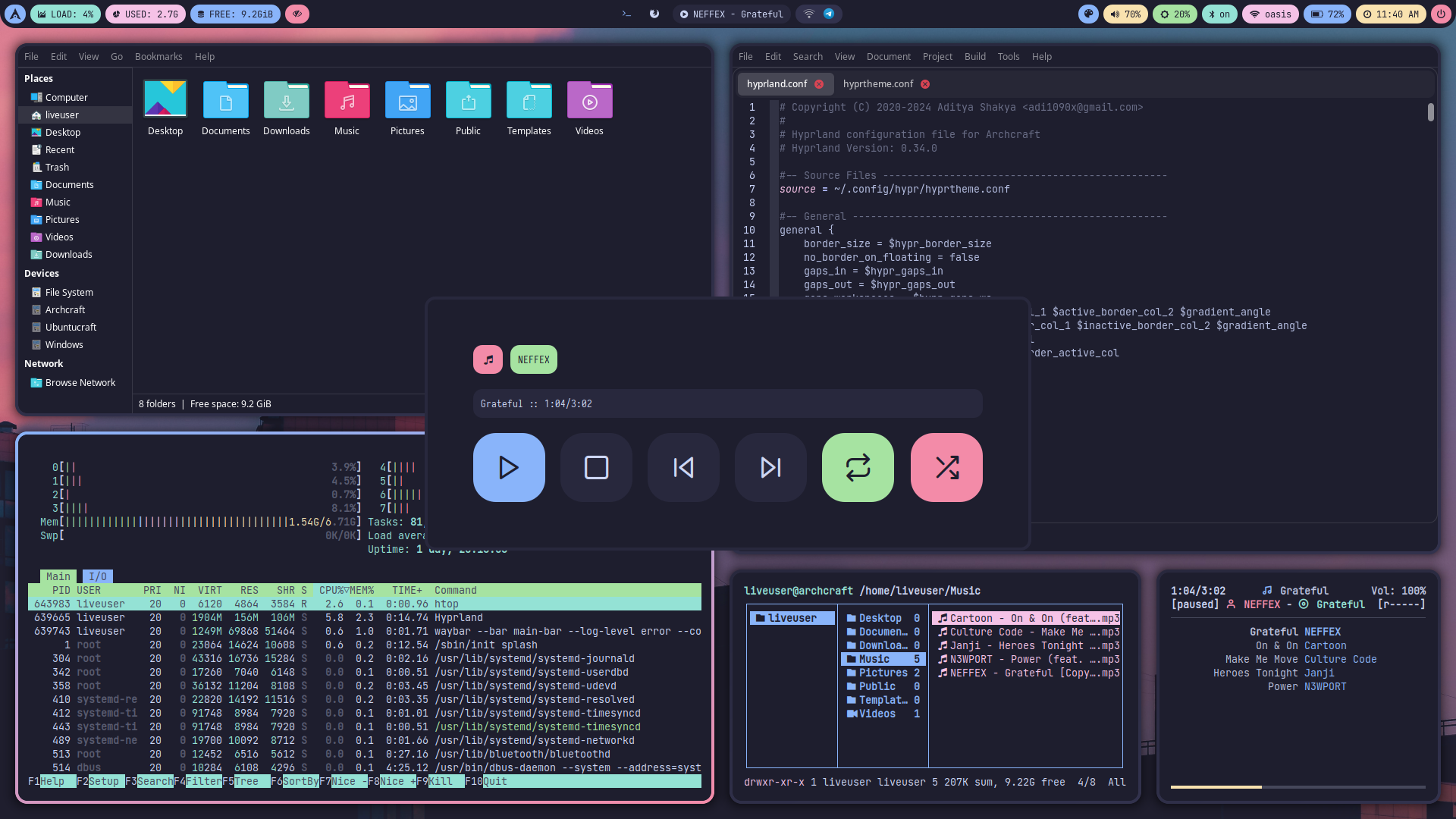Toggle shuffle mode in the music popup
This screenshot has width=1456, height=819.
946,467
